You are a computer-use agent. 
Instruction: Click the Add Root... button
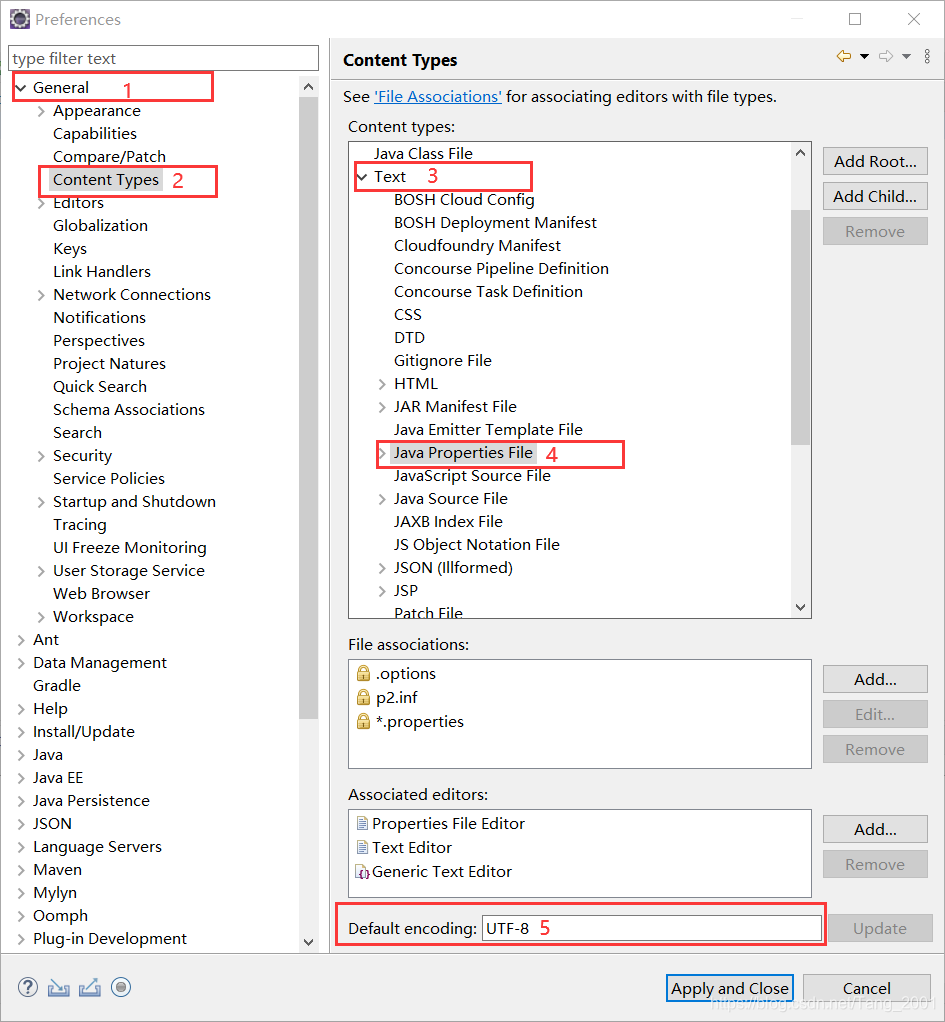coord(875,161)
